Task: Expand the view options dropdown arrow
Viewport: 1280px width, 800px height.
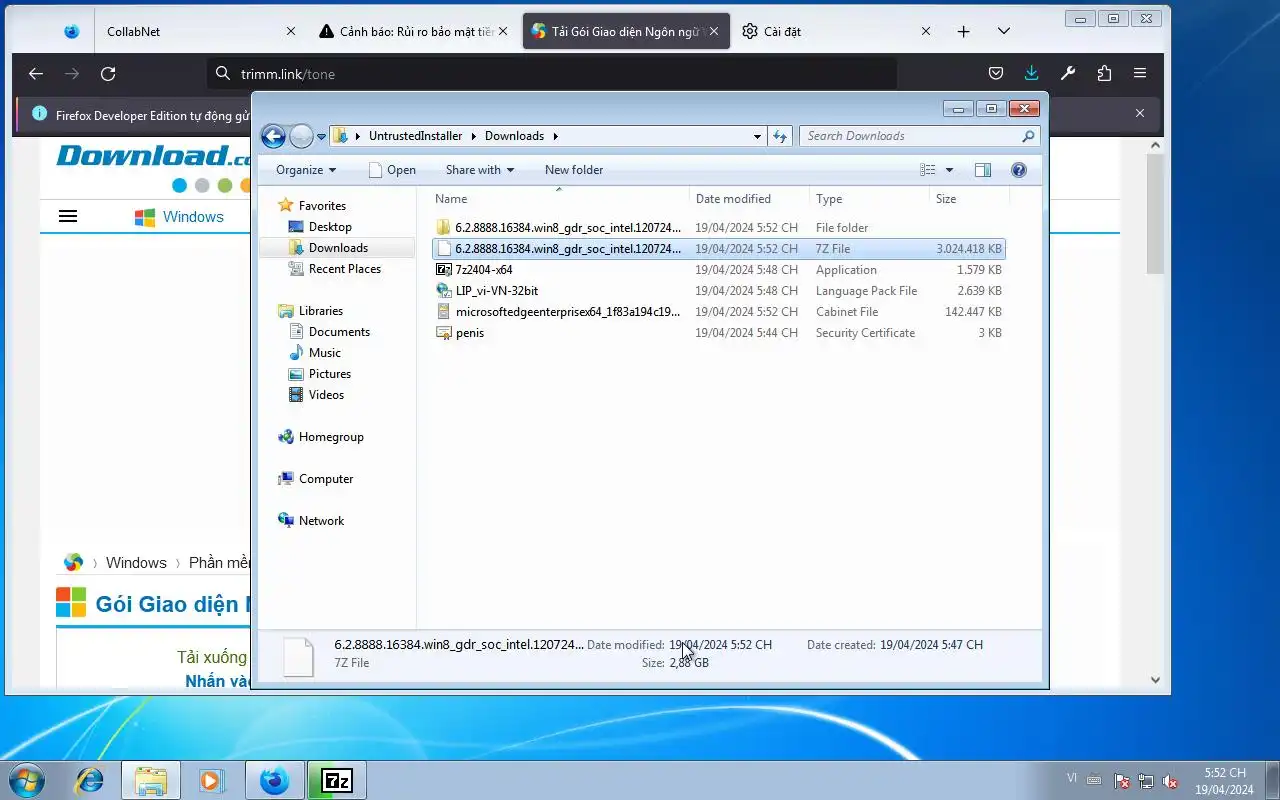Action: pyautogui.click(x=949, y=170)
